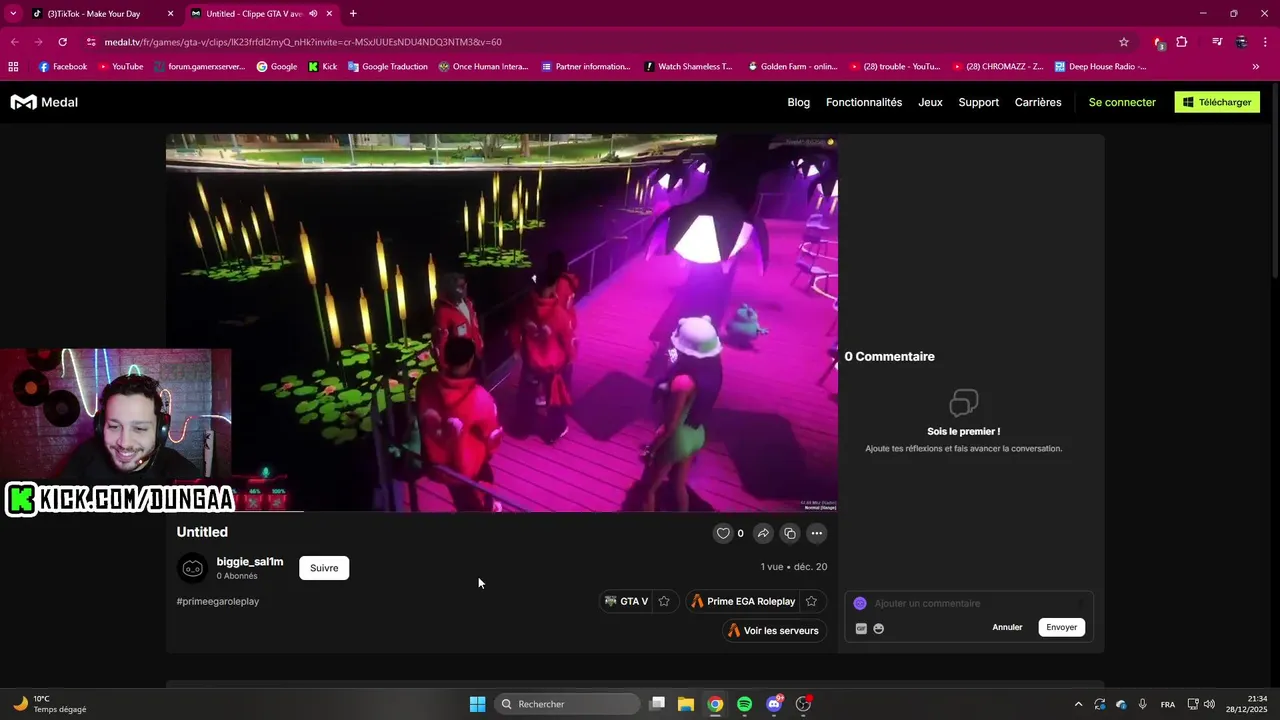Screen dimensions: 1280x720
Task: Open Google Traduction bookmark
Action: tap(388, 67)
